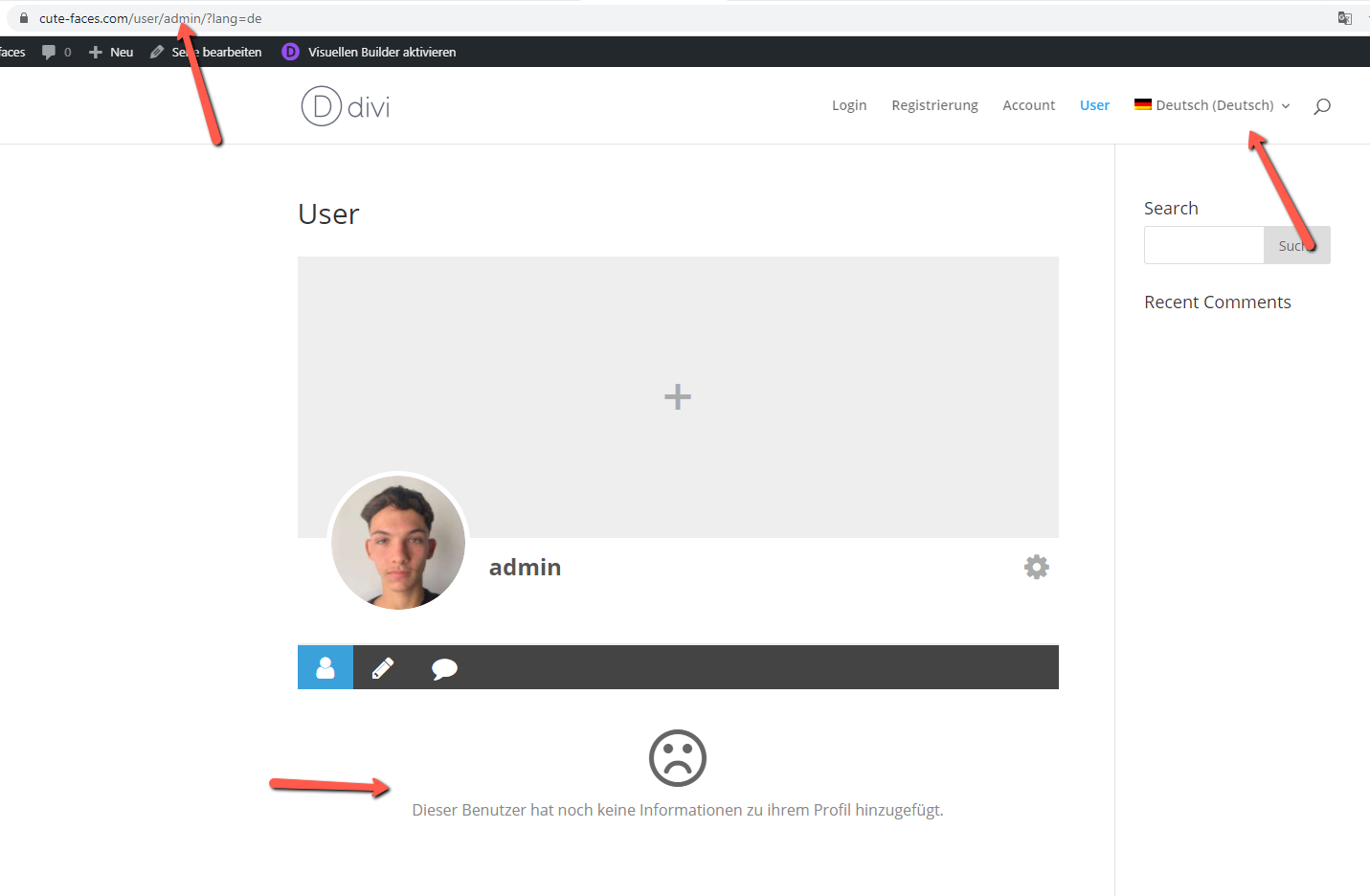Open the header search magnifier icon
The image size is (1370, 896).
1322,106
